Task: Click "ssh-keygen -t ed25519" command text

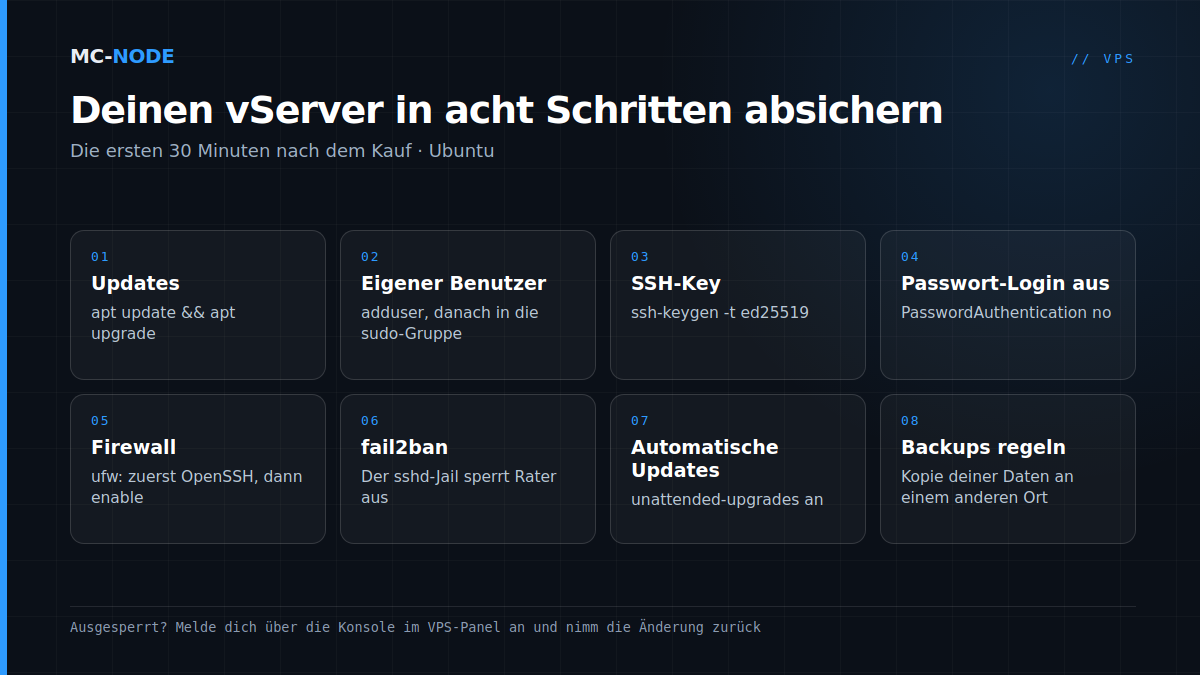Action: [720, 313]
